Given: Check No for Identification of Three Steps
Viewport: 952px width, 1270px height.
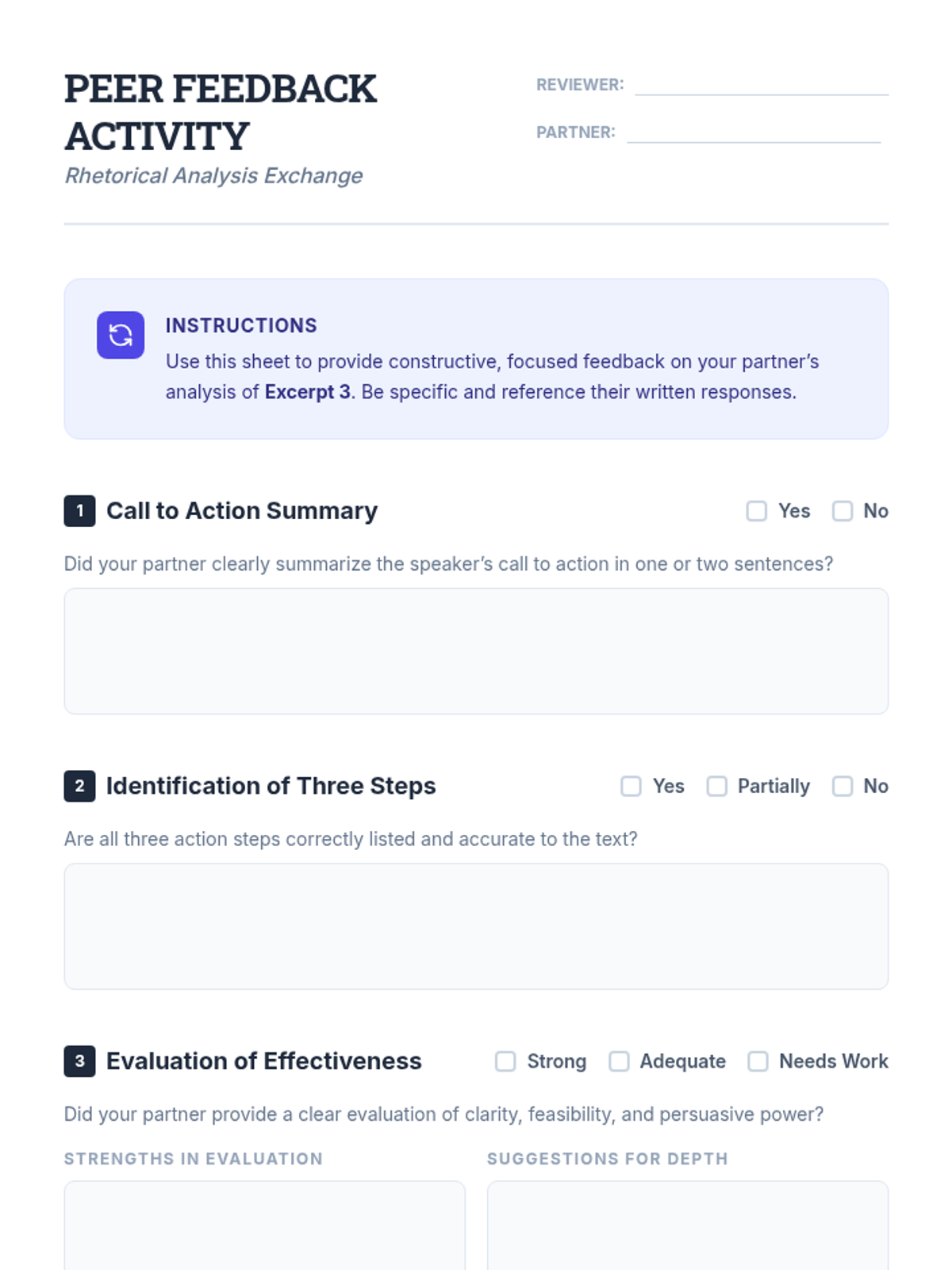Looking at the screenshot, I should (843, 786).
